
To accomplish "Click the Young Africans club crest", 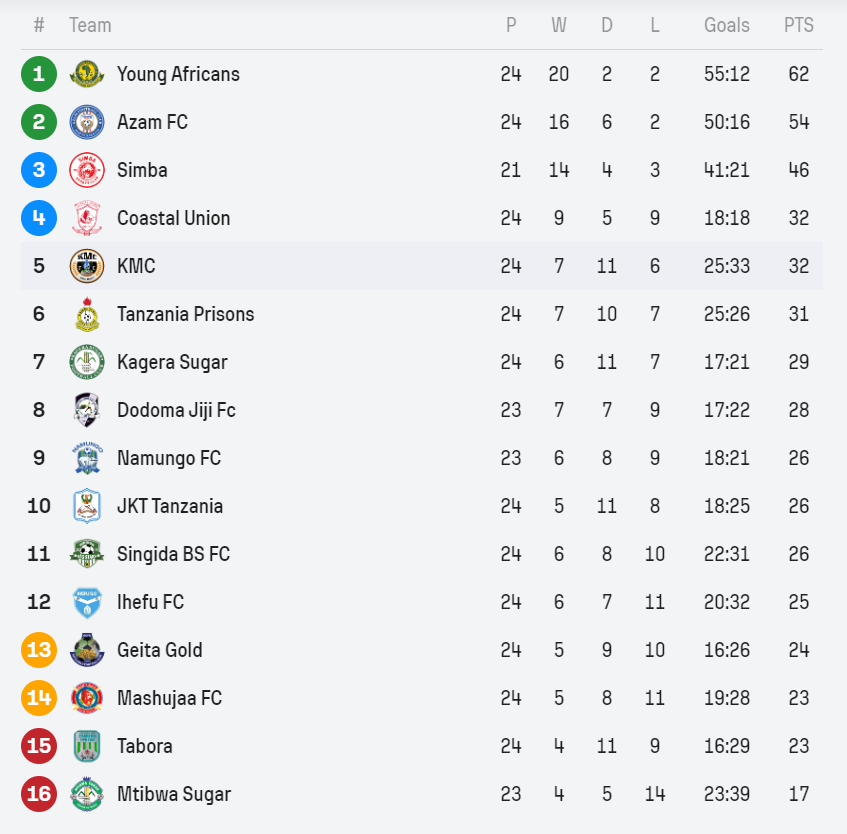I will click(87, 74).
